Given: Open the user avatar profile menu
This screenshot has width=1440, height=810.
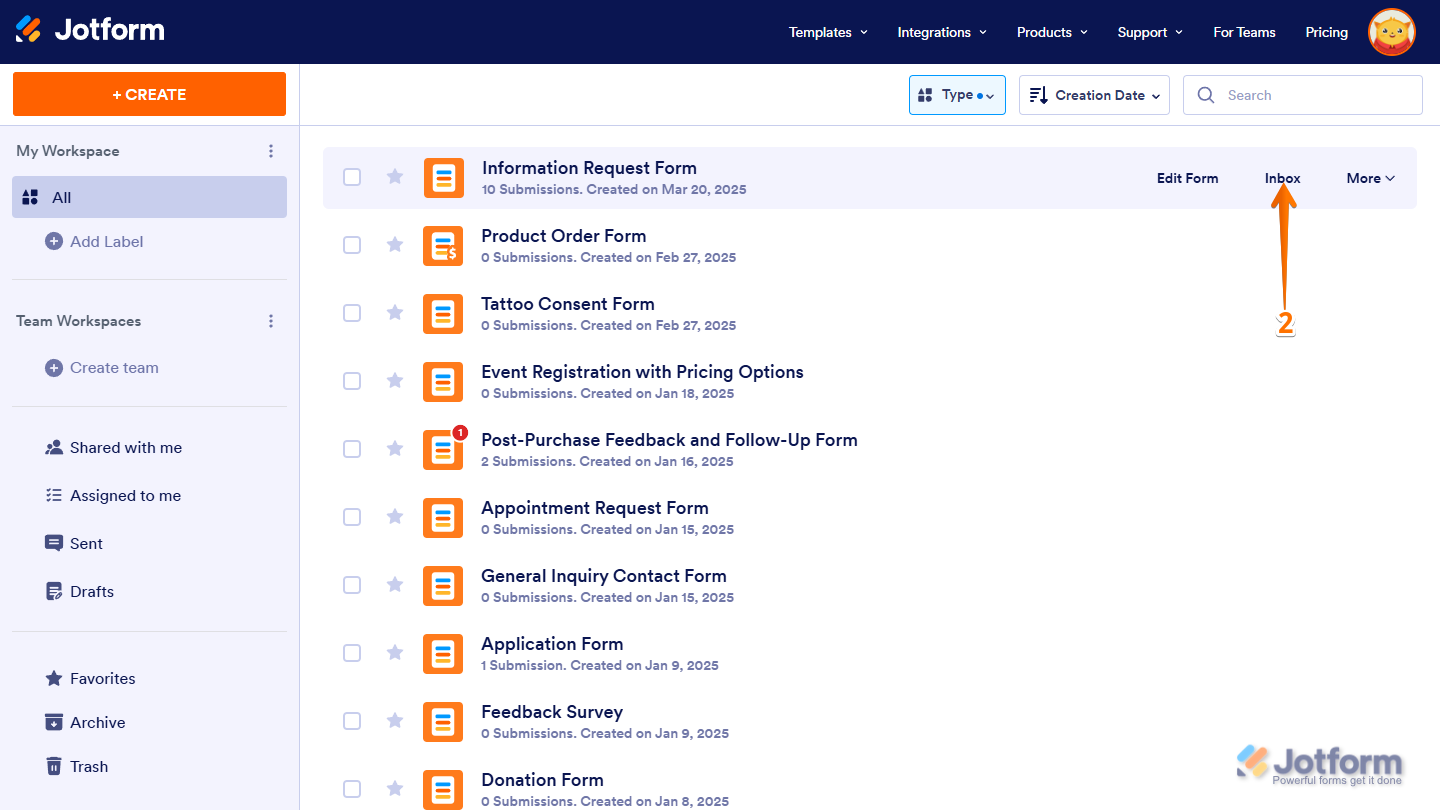Looking at the screenshot, I should 1391,32.
